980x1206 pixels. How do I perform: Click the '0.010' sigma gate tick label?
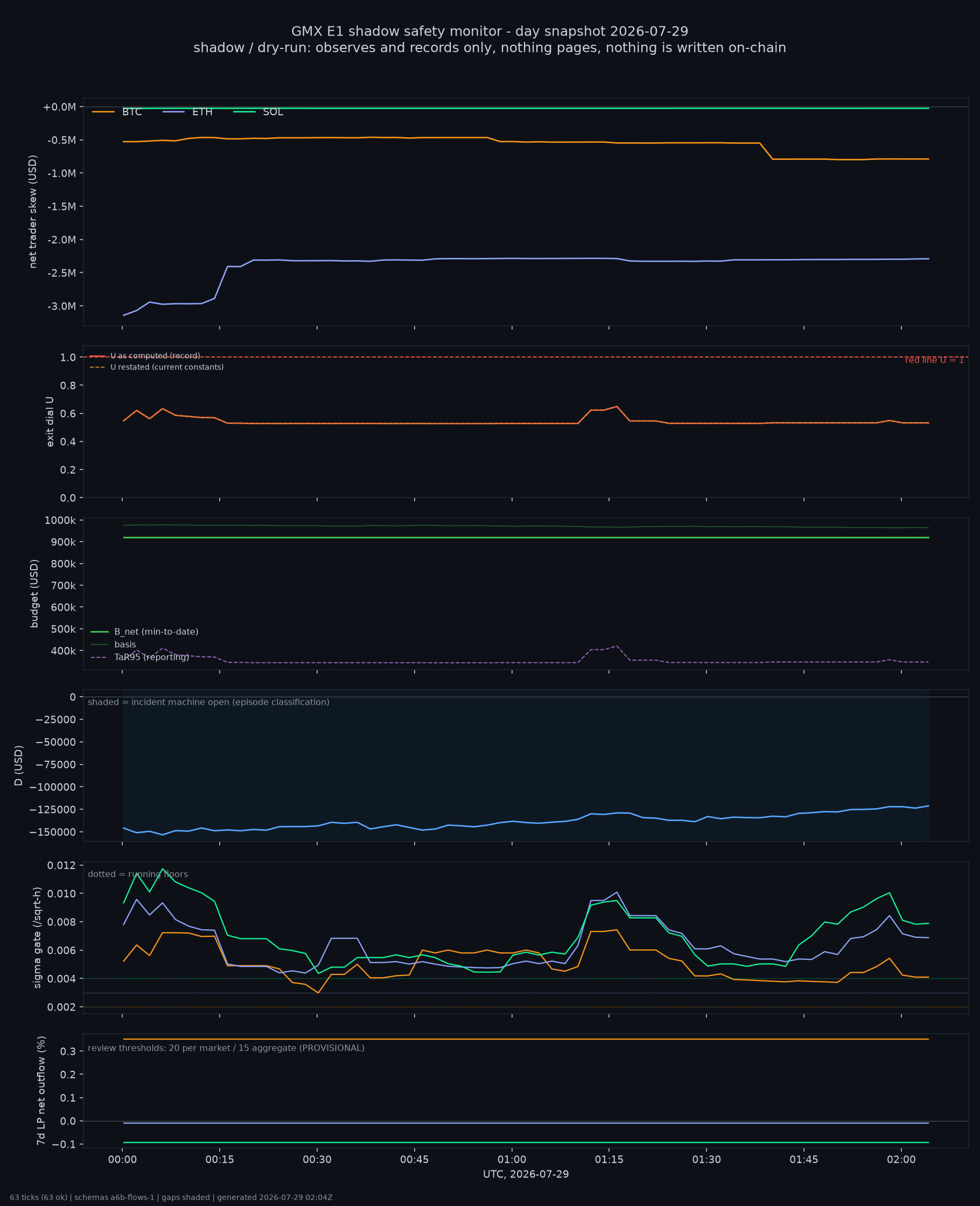(60, 893)
